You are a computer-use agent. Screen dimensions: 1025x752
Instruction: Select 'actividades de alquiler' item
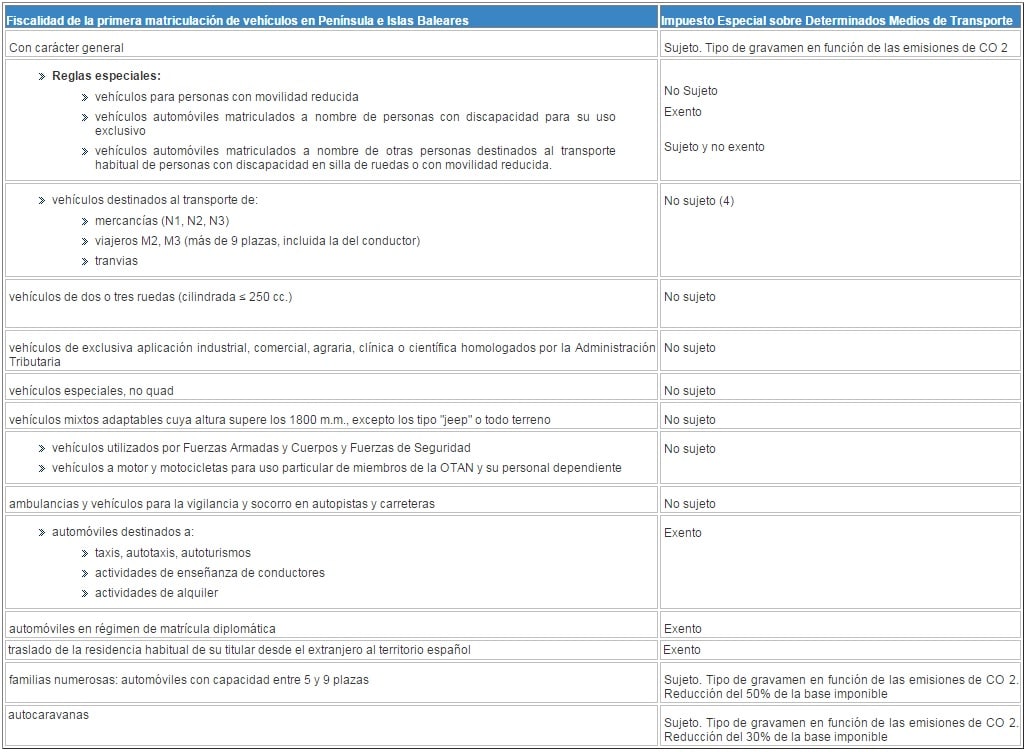(x=156, y=593)
